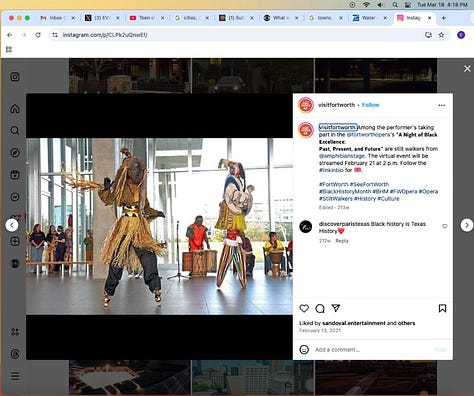Follow visitfortworth account
Image resolution: width=474 pixels, height=396 pixels.
(x=370, y=105)
